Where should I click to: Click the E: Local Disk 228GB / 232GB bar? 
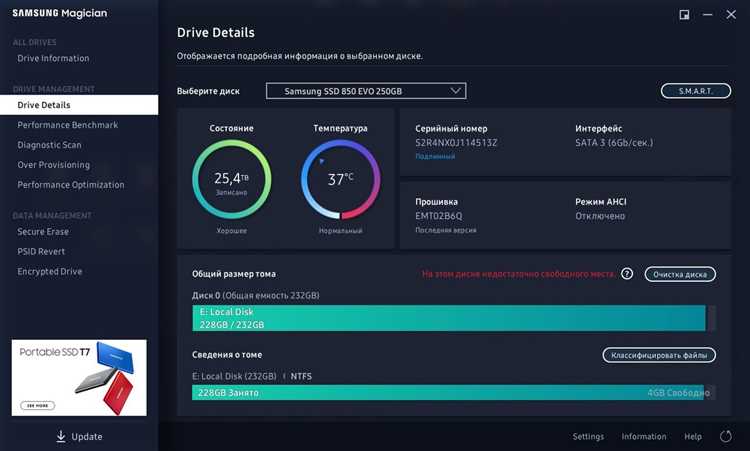449,318
